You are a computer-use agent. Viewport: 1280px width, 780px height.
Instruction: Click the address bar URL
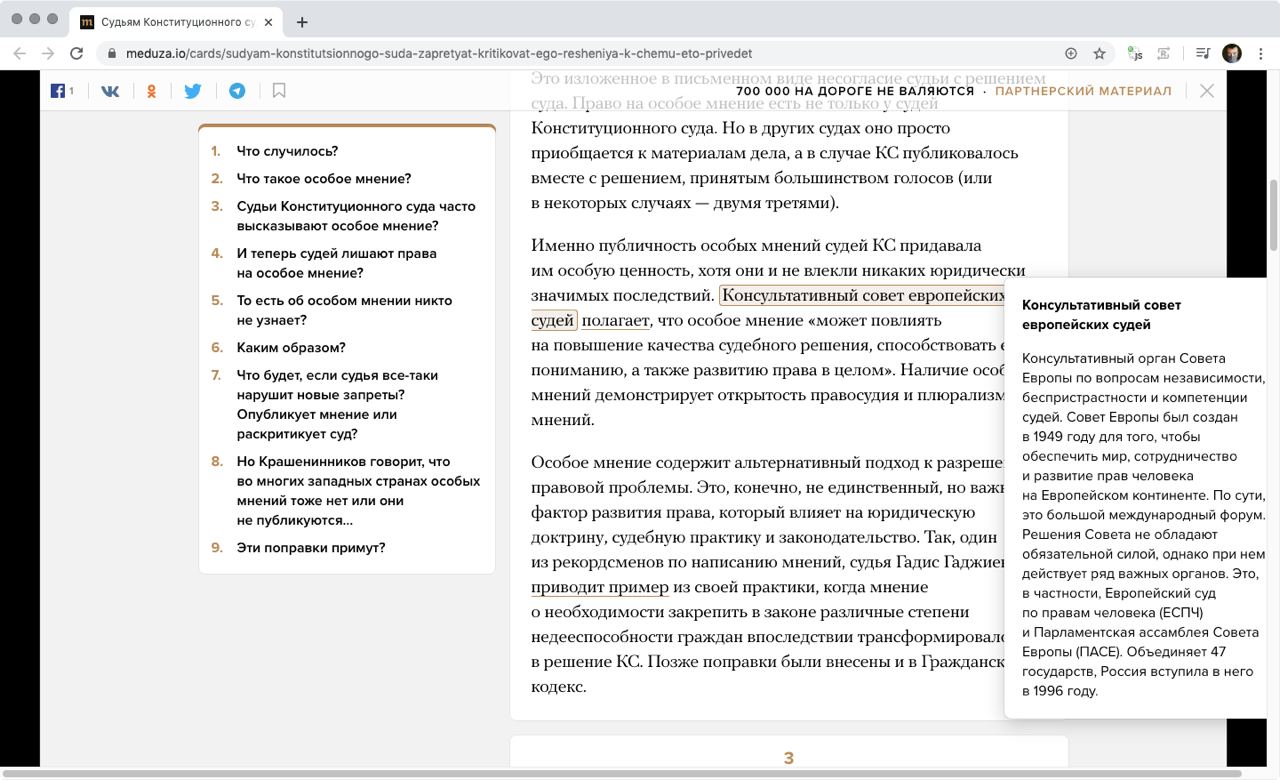tap(439, 53)
